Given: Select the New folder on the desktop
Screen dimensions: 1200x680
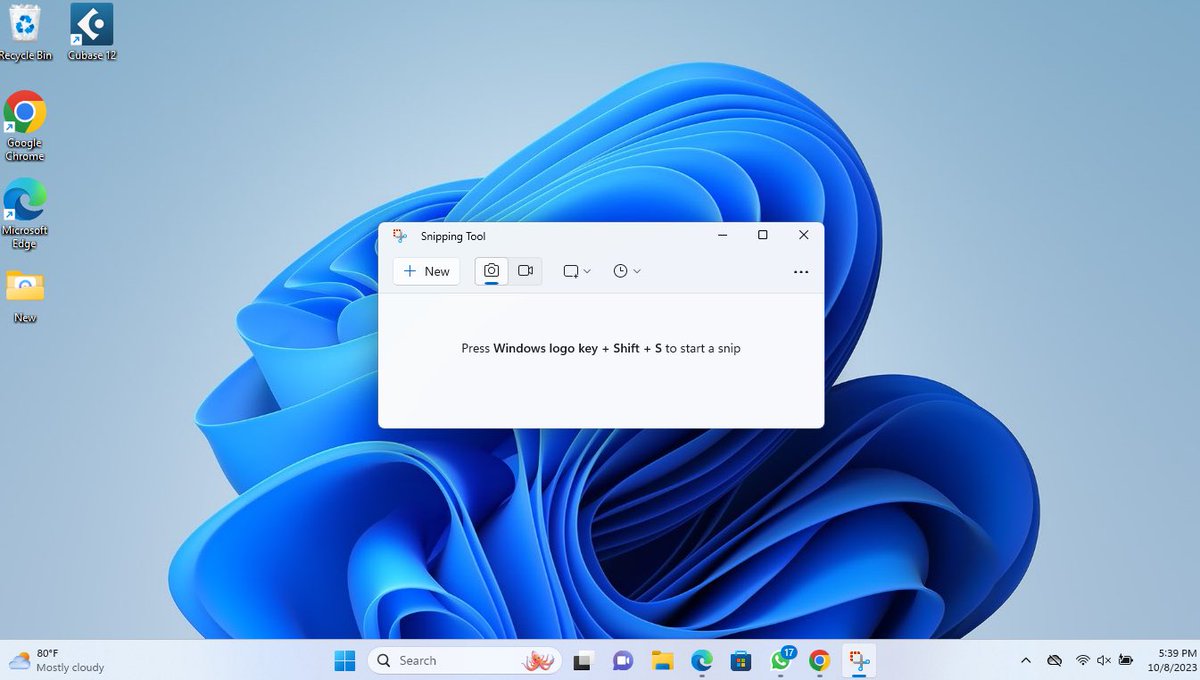Looking at the screenshot, I should [25, 296].
